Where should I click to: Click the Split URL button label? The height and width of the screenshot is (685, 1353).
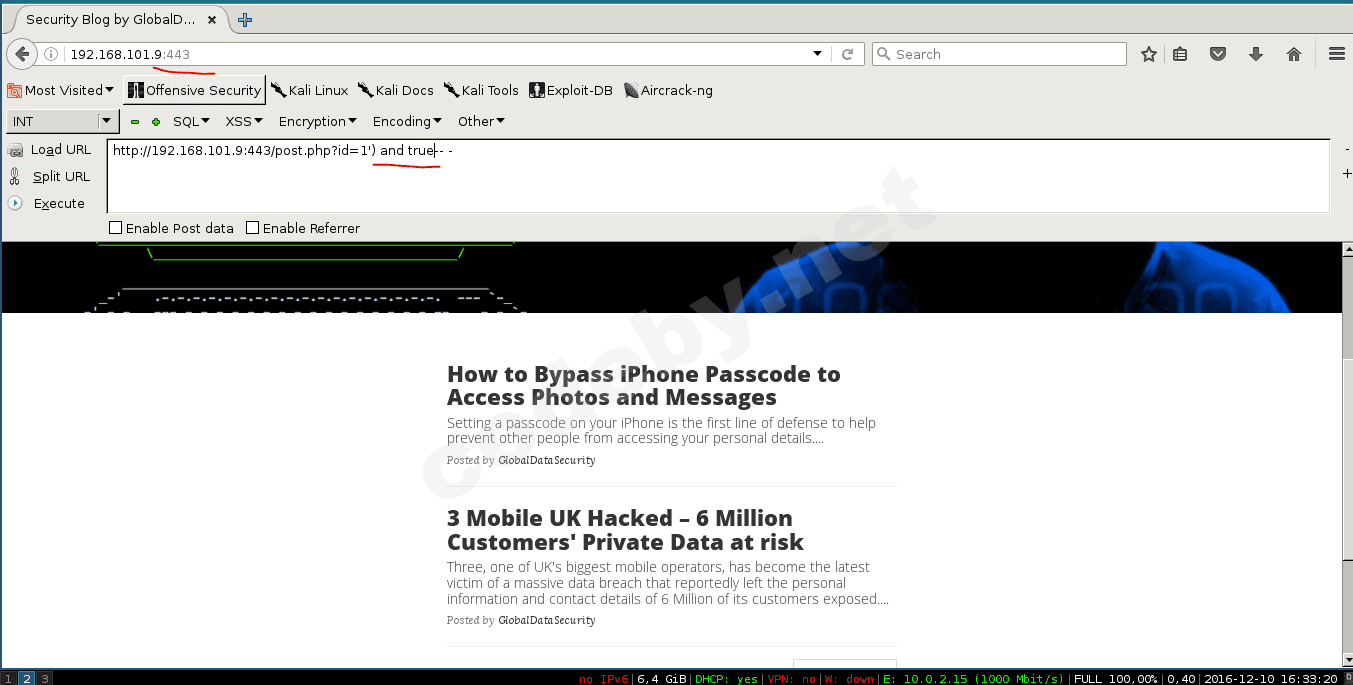pyautogui.click(x=61, y=176)
